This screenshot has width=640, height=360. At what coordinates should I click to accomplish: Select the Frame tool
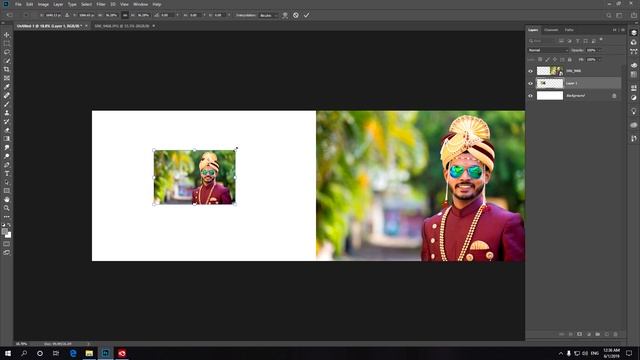tap(7, 78)
